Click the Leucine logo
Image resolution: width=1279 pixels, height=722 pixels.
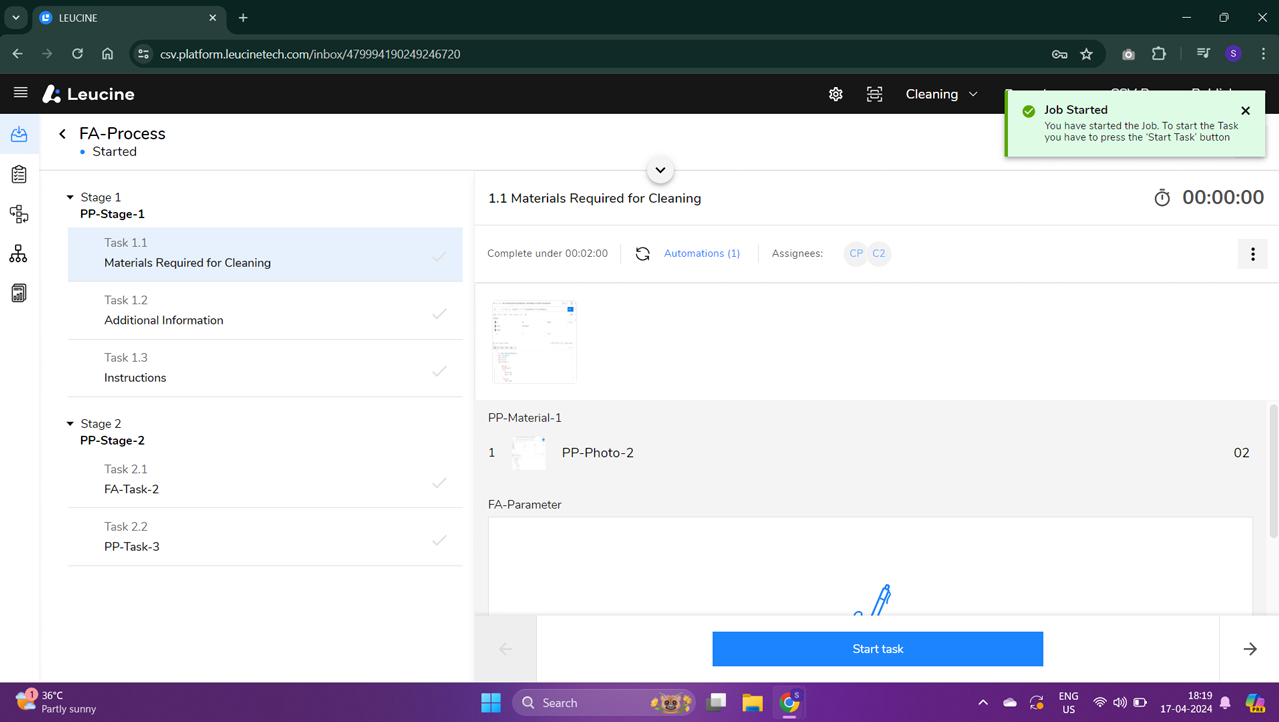coord(88,94)
